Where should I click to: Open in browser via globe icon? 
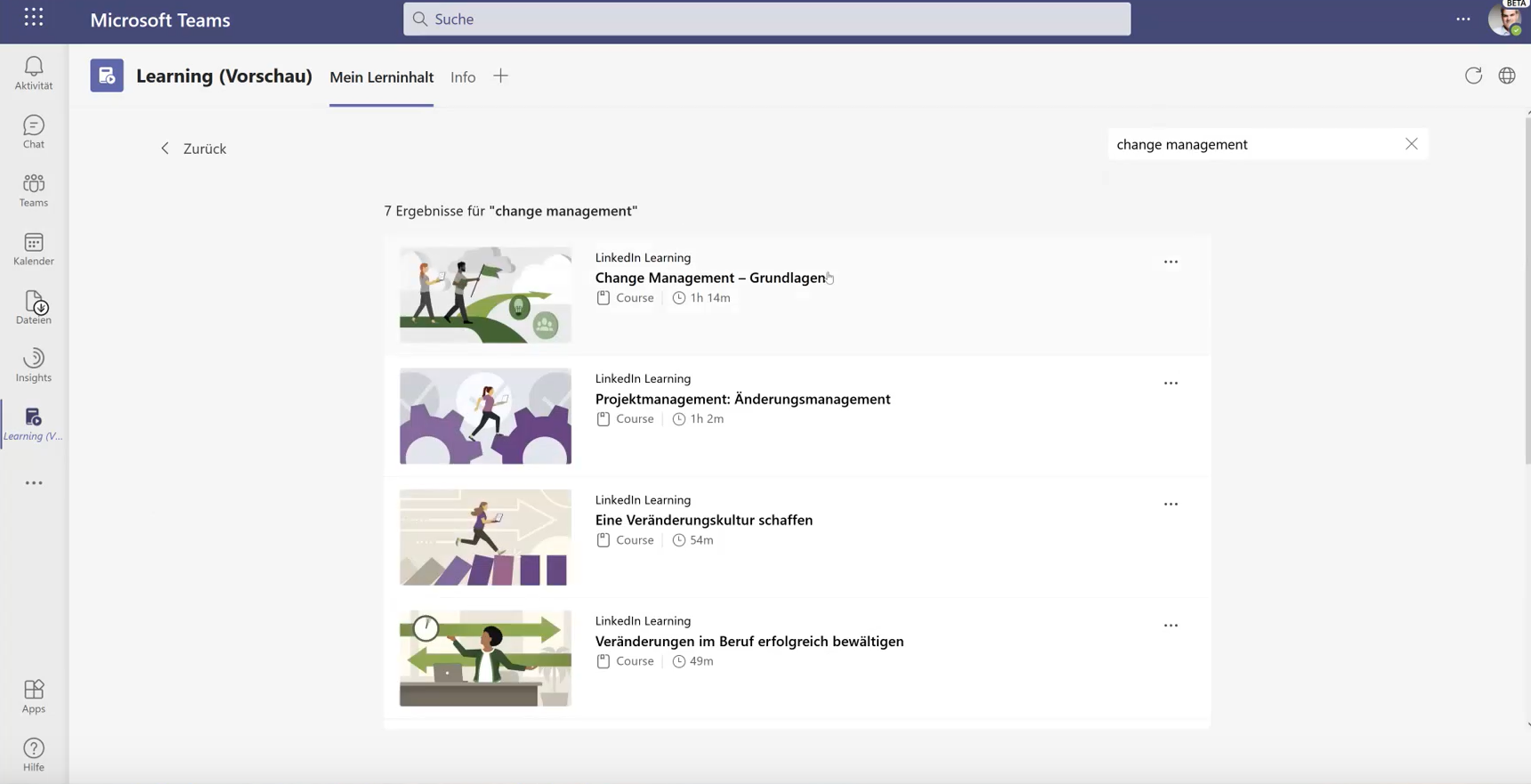[x=1507, y=76]
